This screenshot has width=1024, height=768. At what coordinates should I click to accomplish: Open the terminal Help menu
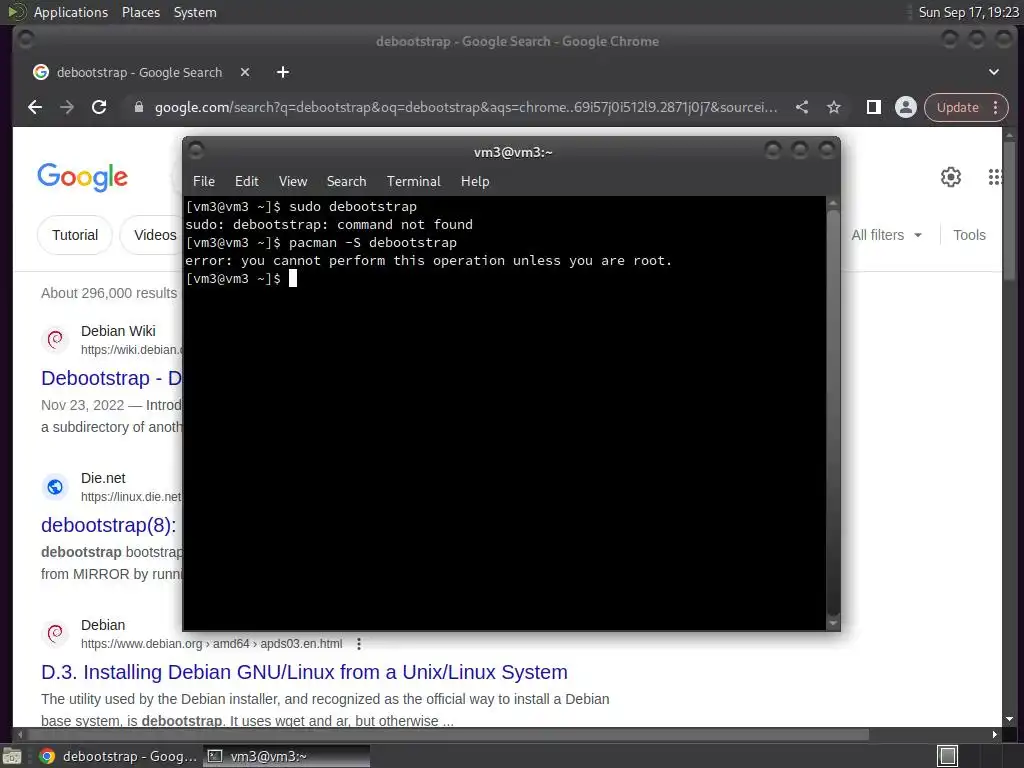pos(475,182)
